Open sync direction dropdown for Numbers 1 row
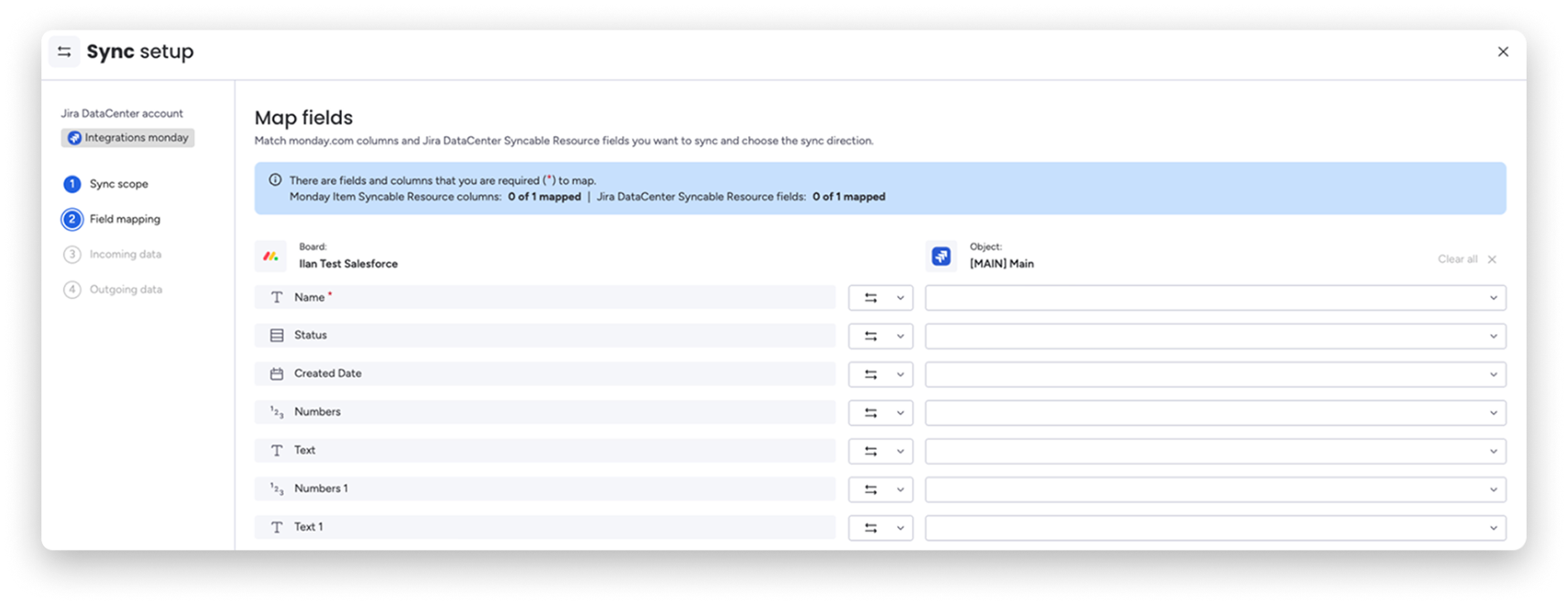The width and height of the screenshot is (1568, 605). coord(880,490)
